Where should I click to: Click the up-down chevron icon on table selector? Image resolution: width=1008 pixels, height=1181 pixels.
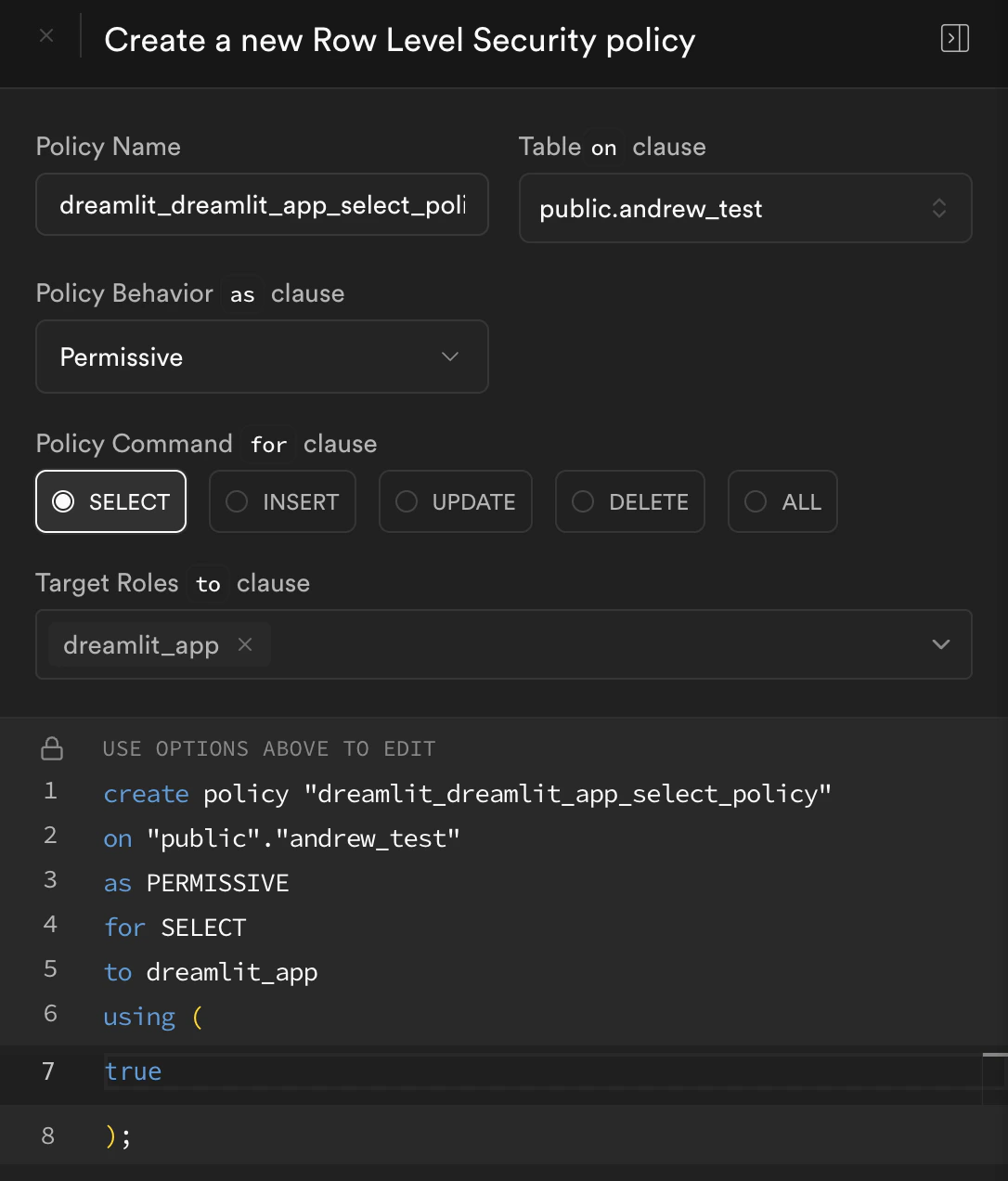point(939,209)
